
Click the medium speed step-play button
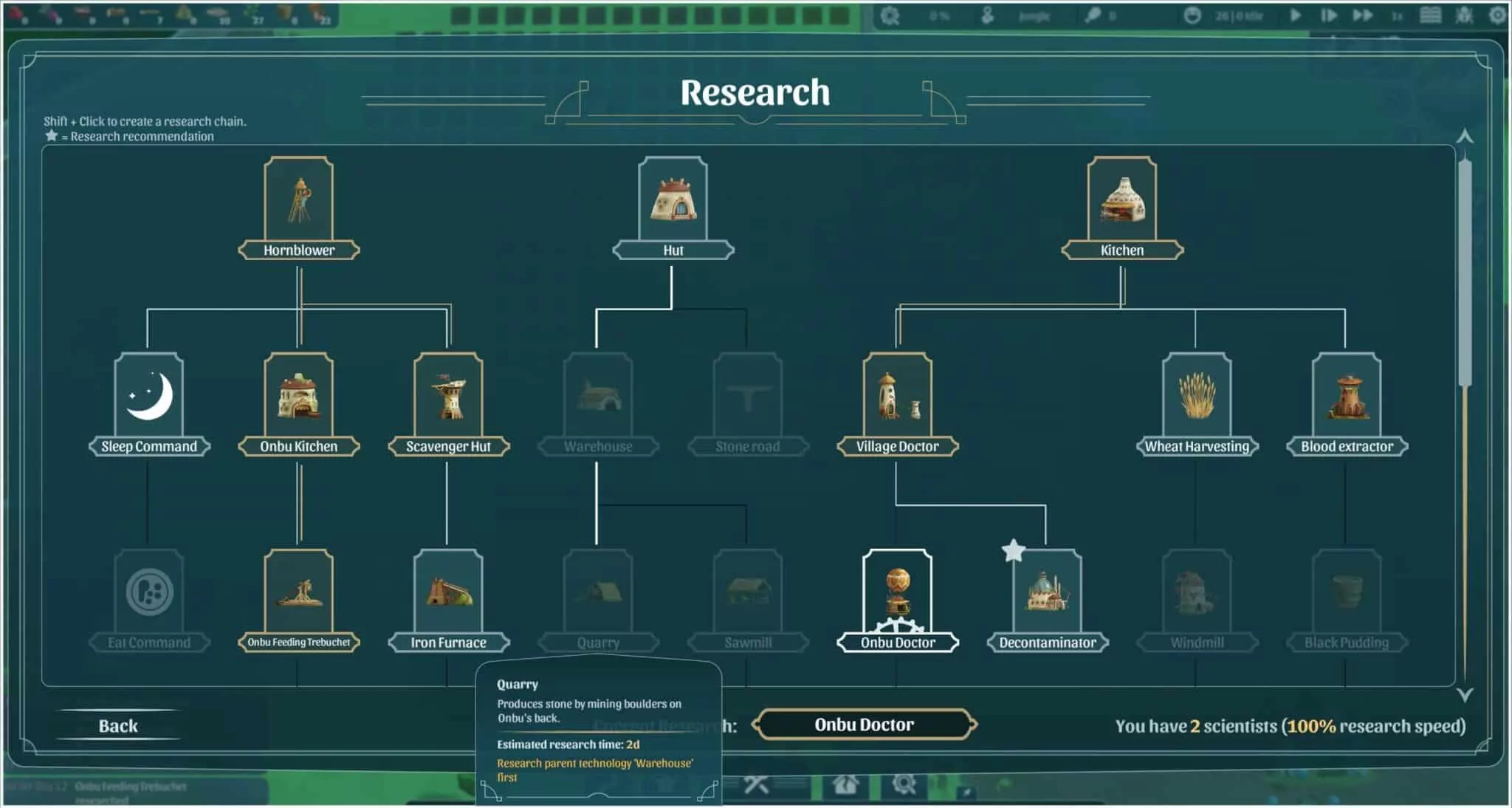(1329, 16)
